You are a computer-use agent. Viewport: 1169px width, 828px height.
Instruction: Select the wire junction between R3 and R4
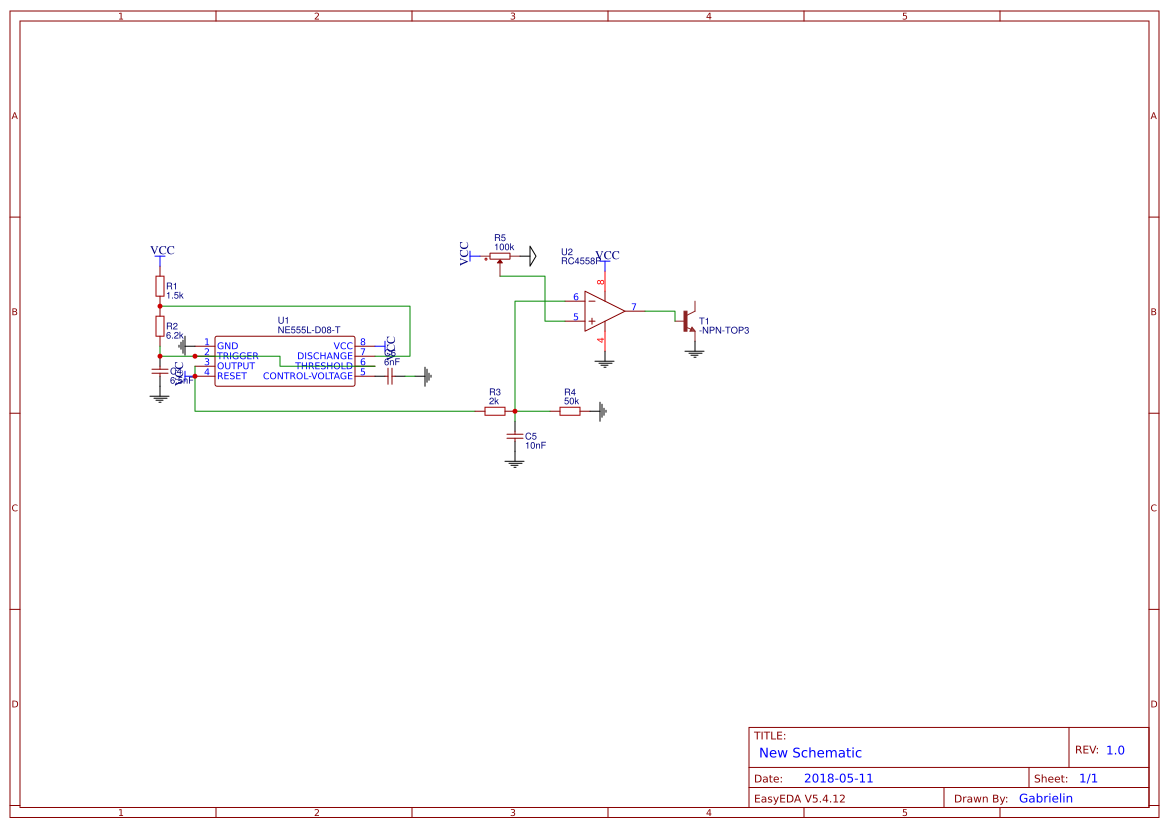(x=514, y=411)
